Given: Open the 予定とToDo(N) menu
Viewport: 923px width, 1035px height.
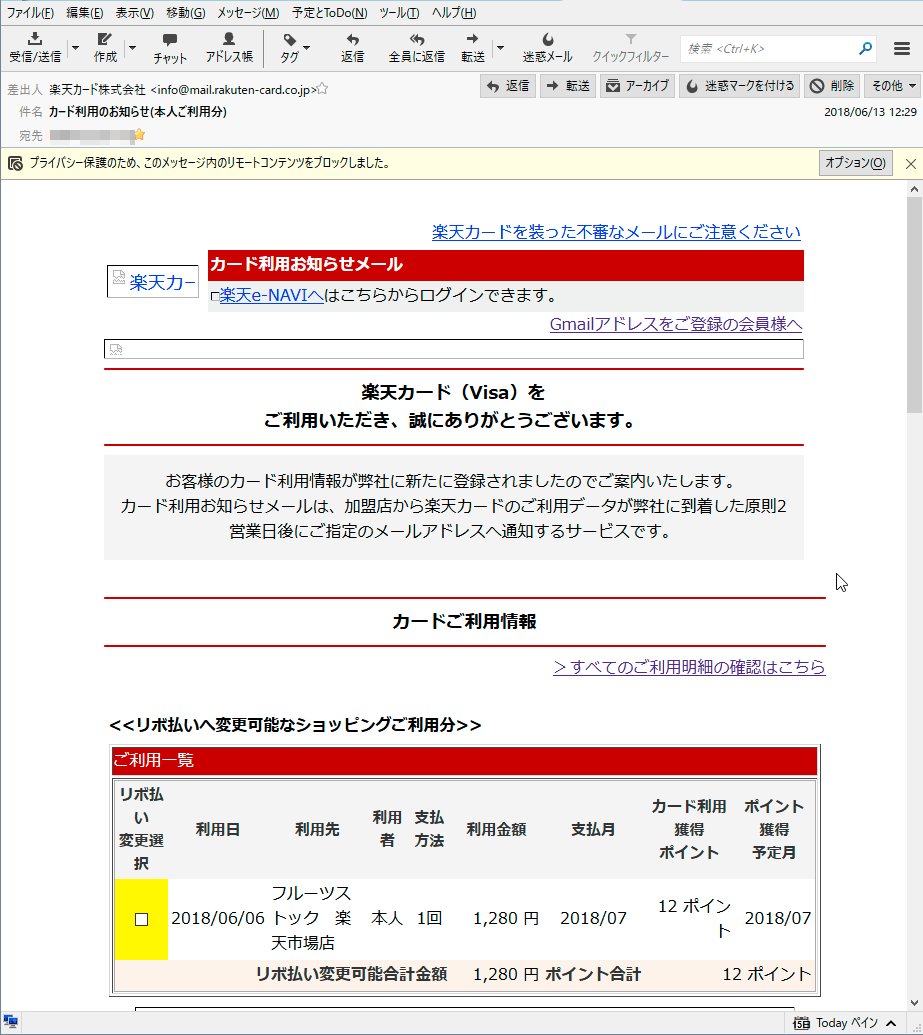Looking at the screenshot, I should point(329,13).
